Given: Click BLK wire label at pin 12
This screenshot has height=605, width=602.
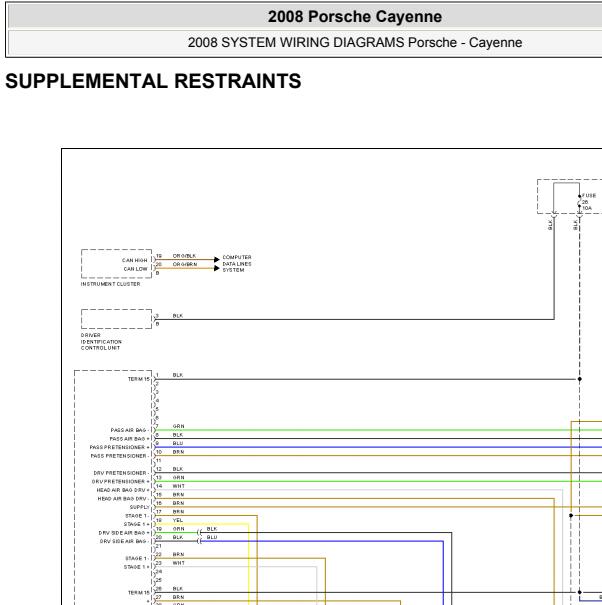Looking at the screenshot, I should (x=178, y=469).
